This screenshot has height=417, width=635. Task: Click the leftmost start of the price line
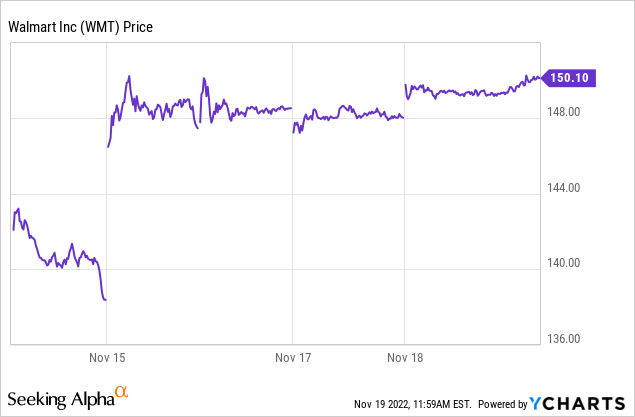click(12, 229)
